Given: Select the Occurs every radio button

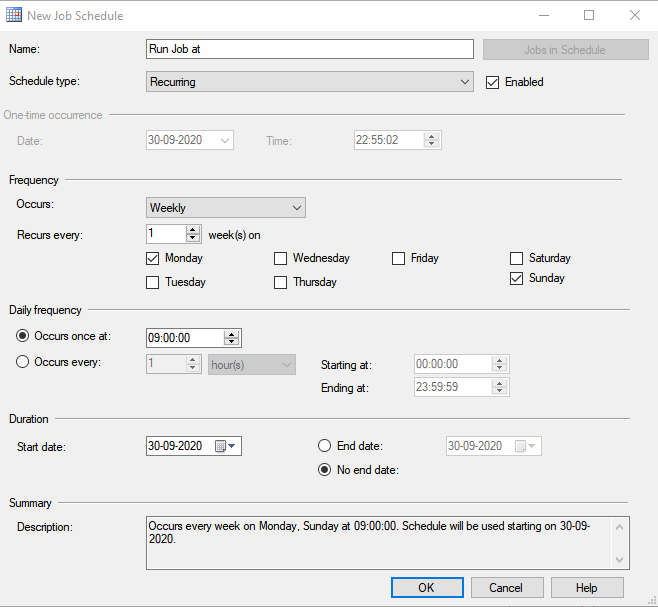Looking at the screenshot, I should click(22, 362).
